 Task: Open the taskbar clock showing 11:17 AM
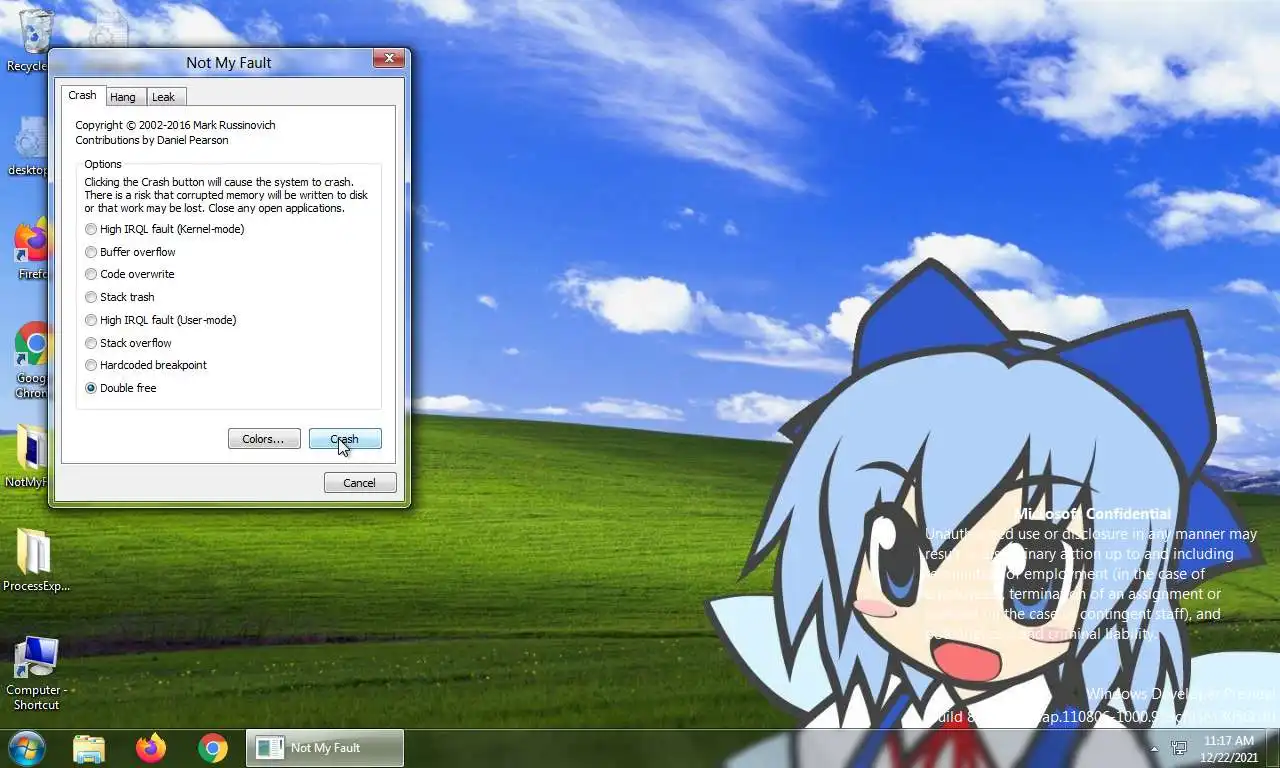pos(1229,748)
